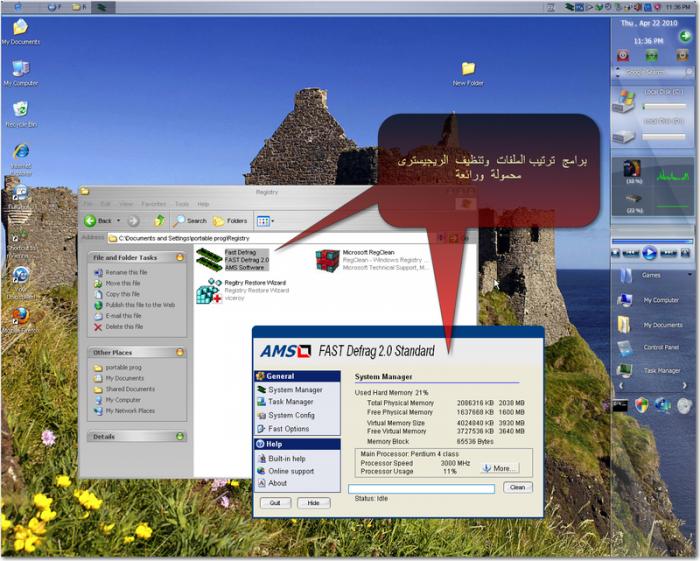Open the Views dropdown in Explorer toolbar
This screenshot has height=561, width=700.
(x=265, y=220)
